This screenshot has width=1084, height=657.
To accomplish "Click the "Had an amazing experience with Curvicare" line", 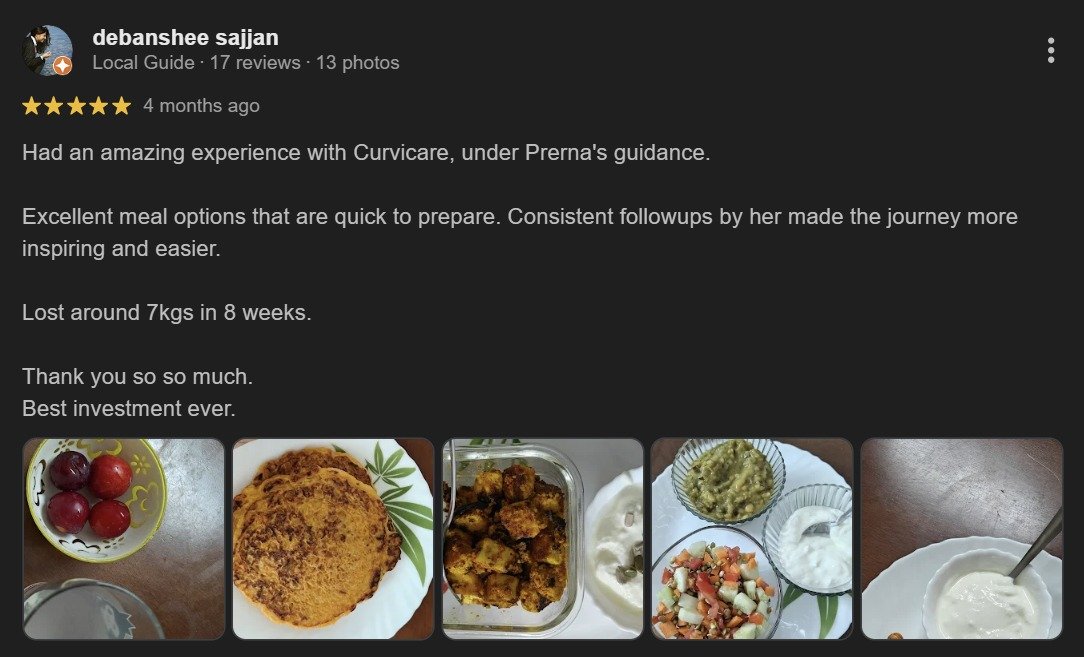I will coord(366,154).
